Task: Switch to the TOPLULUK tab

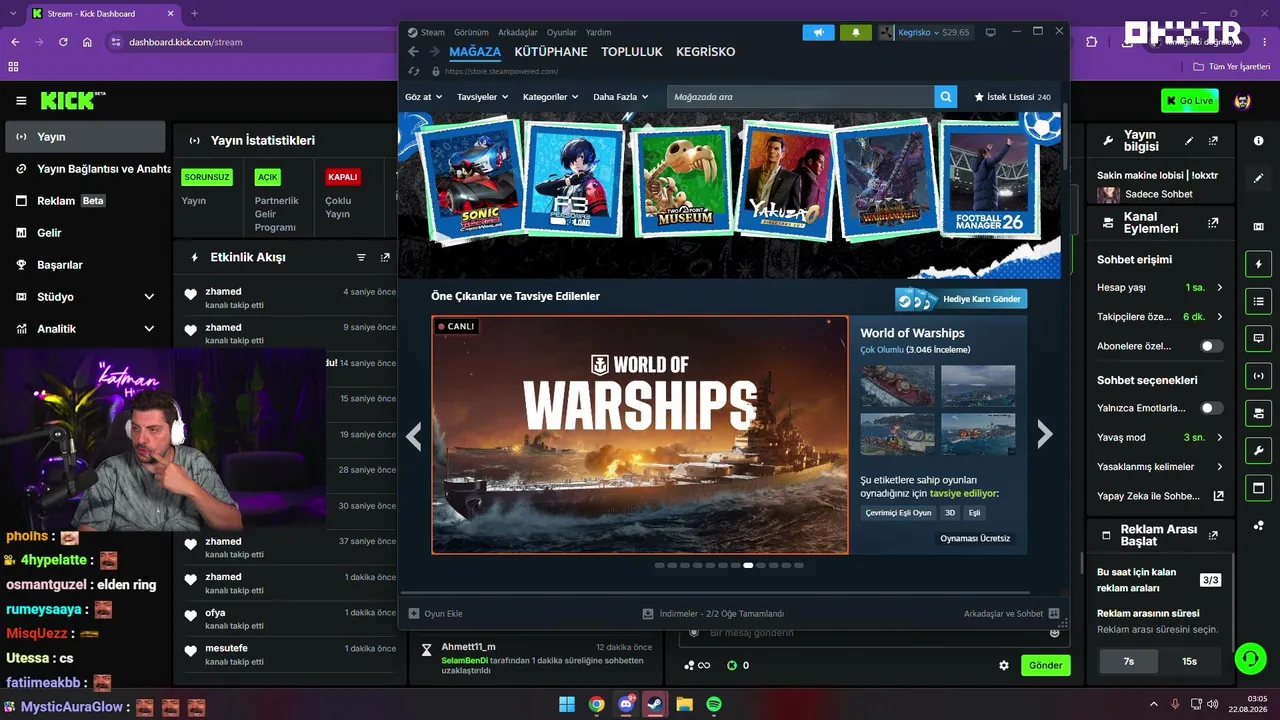Action: pyautogui.click(x=632, y=52)
